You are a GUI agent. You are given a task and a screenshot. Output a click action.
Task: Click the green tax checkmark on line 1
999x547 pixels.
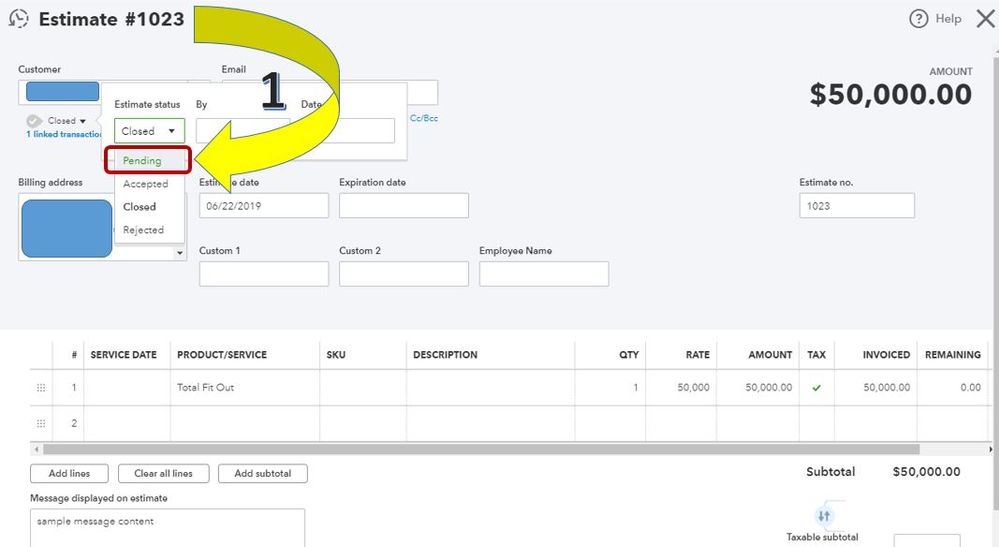[816, 387]
